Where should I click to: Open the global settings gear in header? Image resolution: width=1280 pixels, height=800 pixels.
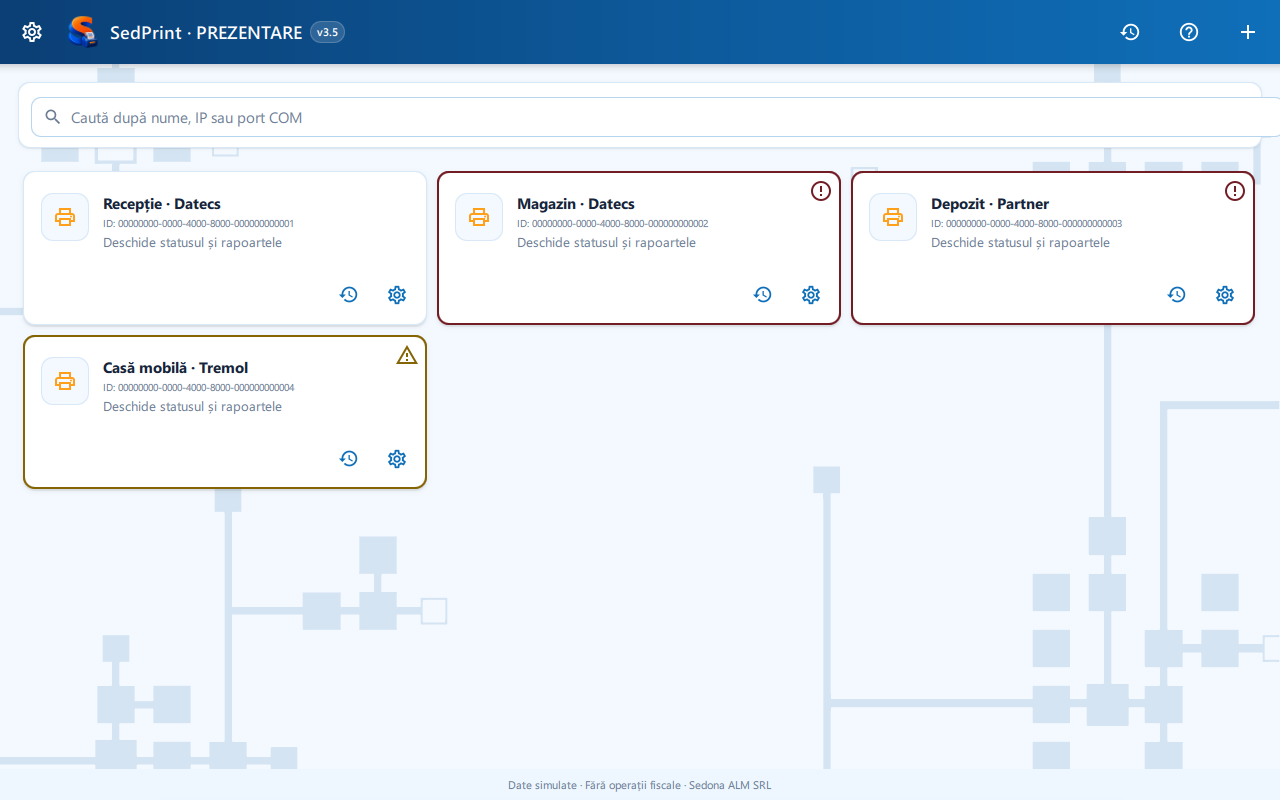32,32
